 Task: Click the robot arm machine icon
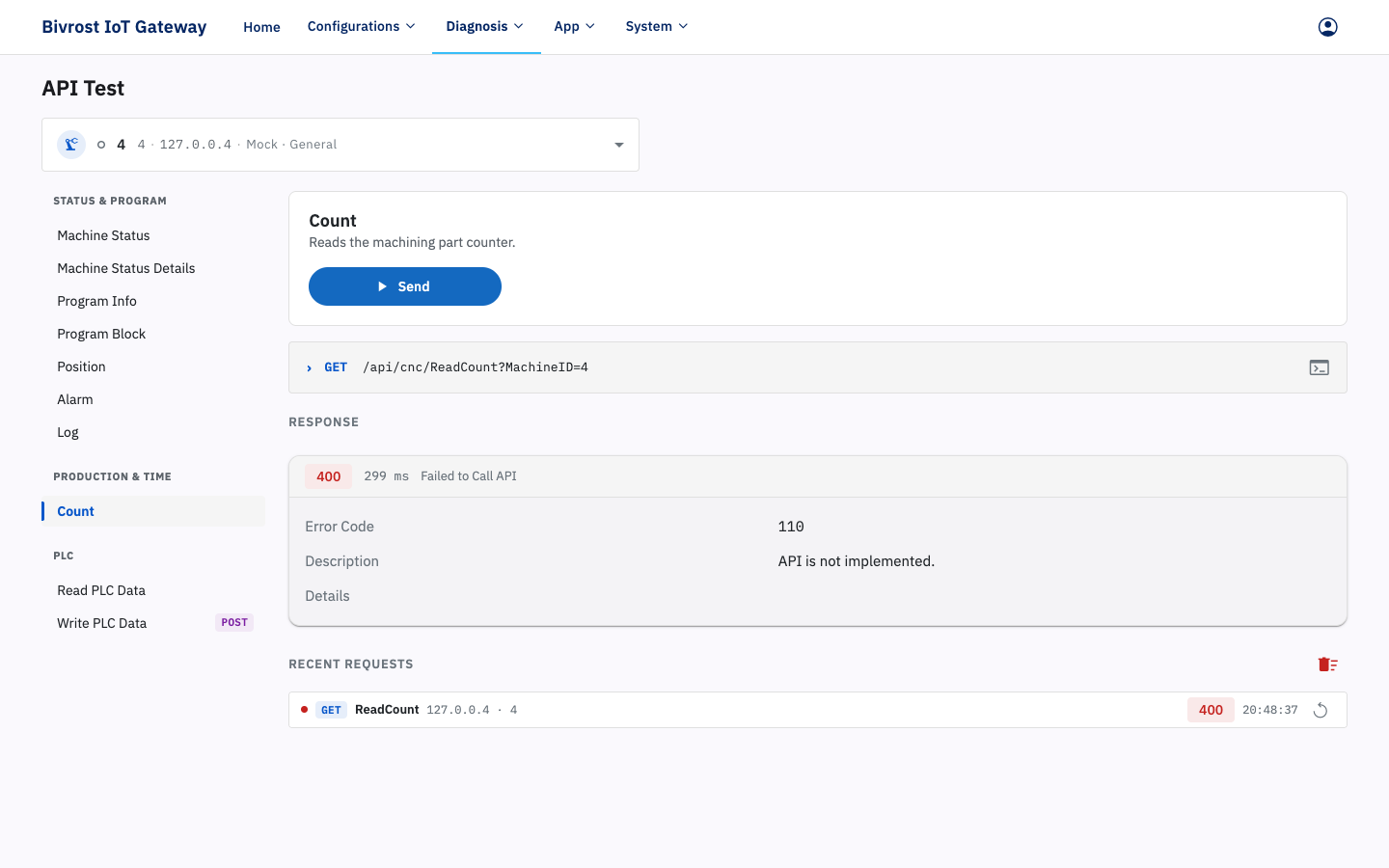(x=71, y=145)
